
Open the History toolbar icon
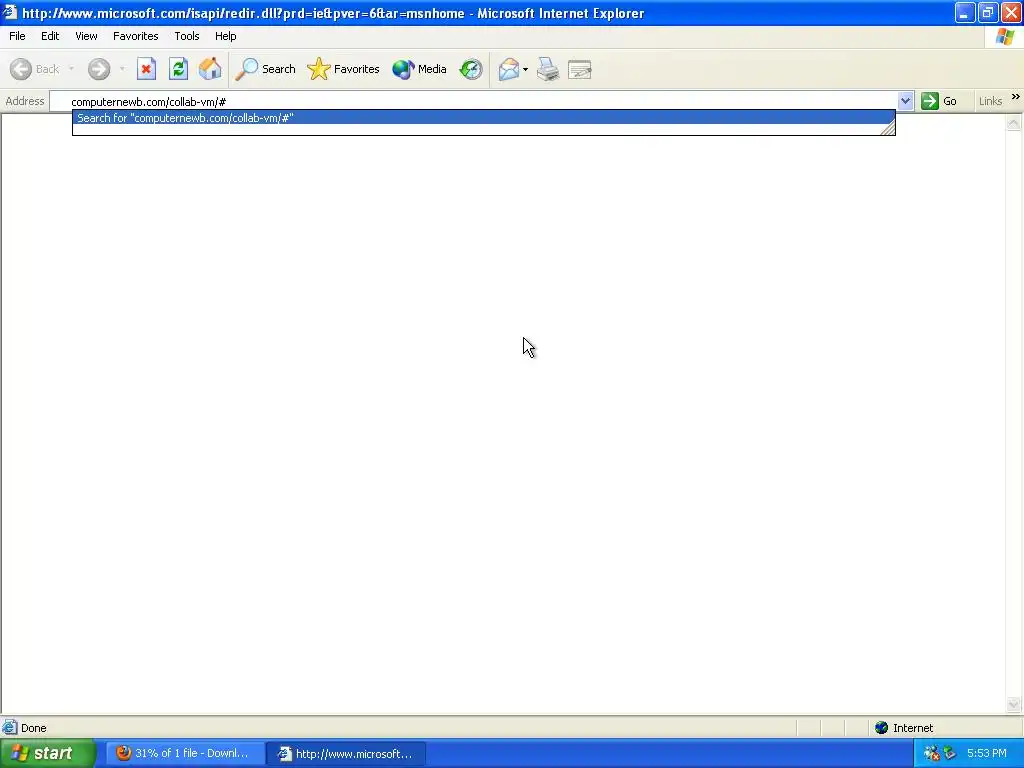coord(471,69)
